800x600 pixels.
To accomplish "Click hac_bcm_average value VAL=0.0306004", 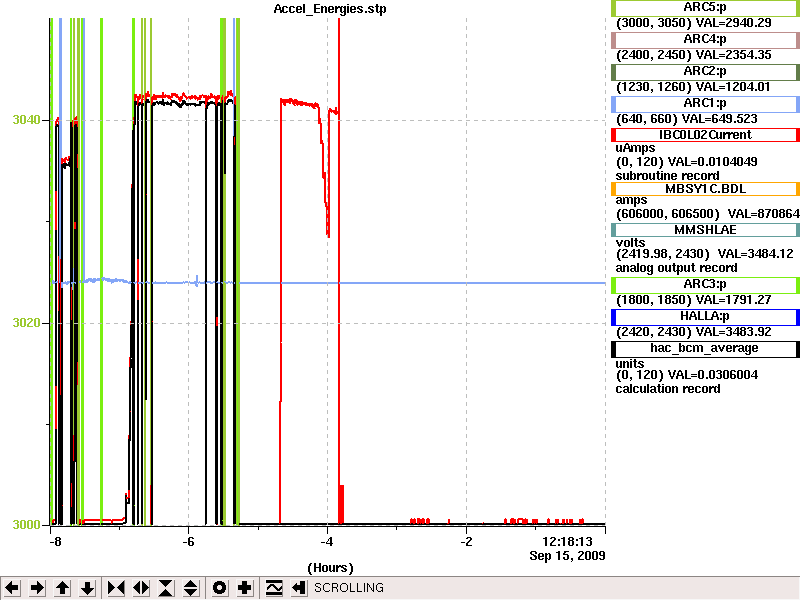I will click(x=713, y=375).
